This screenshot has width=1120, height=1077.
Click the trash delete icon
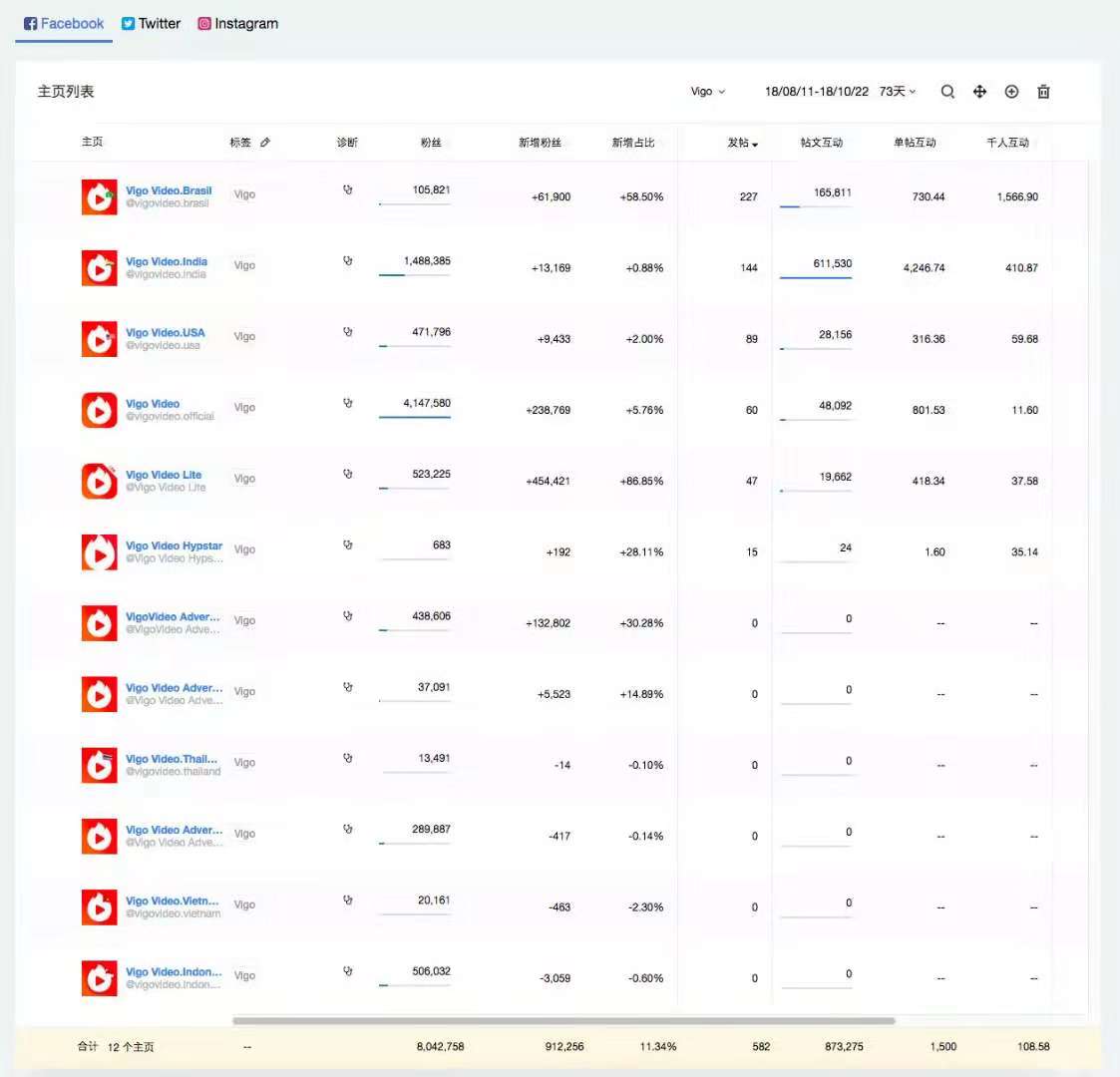[x=1043, y=92]
